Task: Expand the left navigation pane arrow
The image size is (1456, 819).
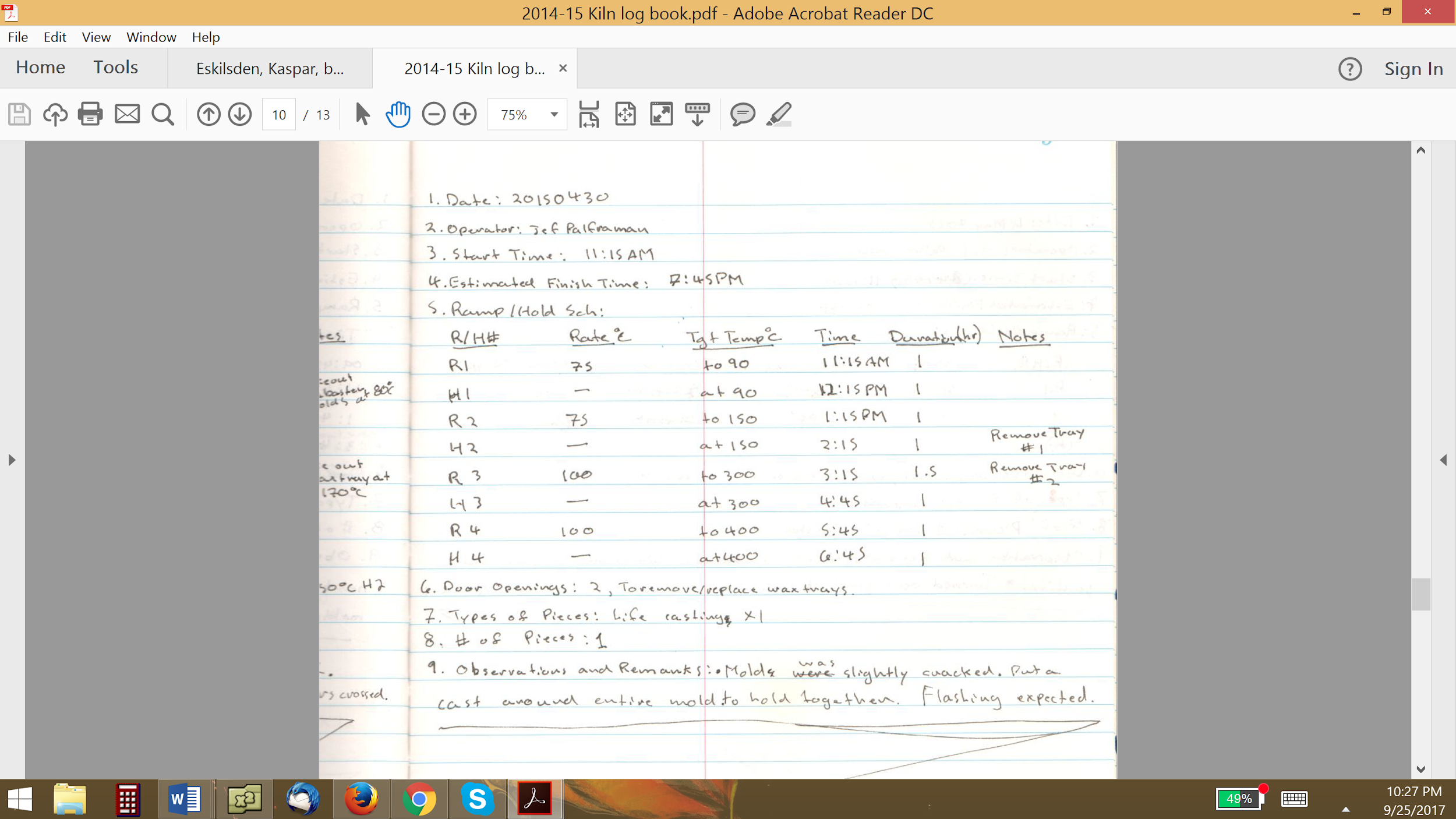Action: click(x=12, y=460)
